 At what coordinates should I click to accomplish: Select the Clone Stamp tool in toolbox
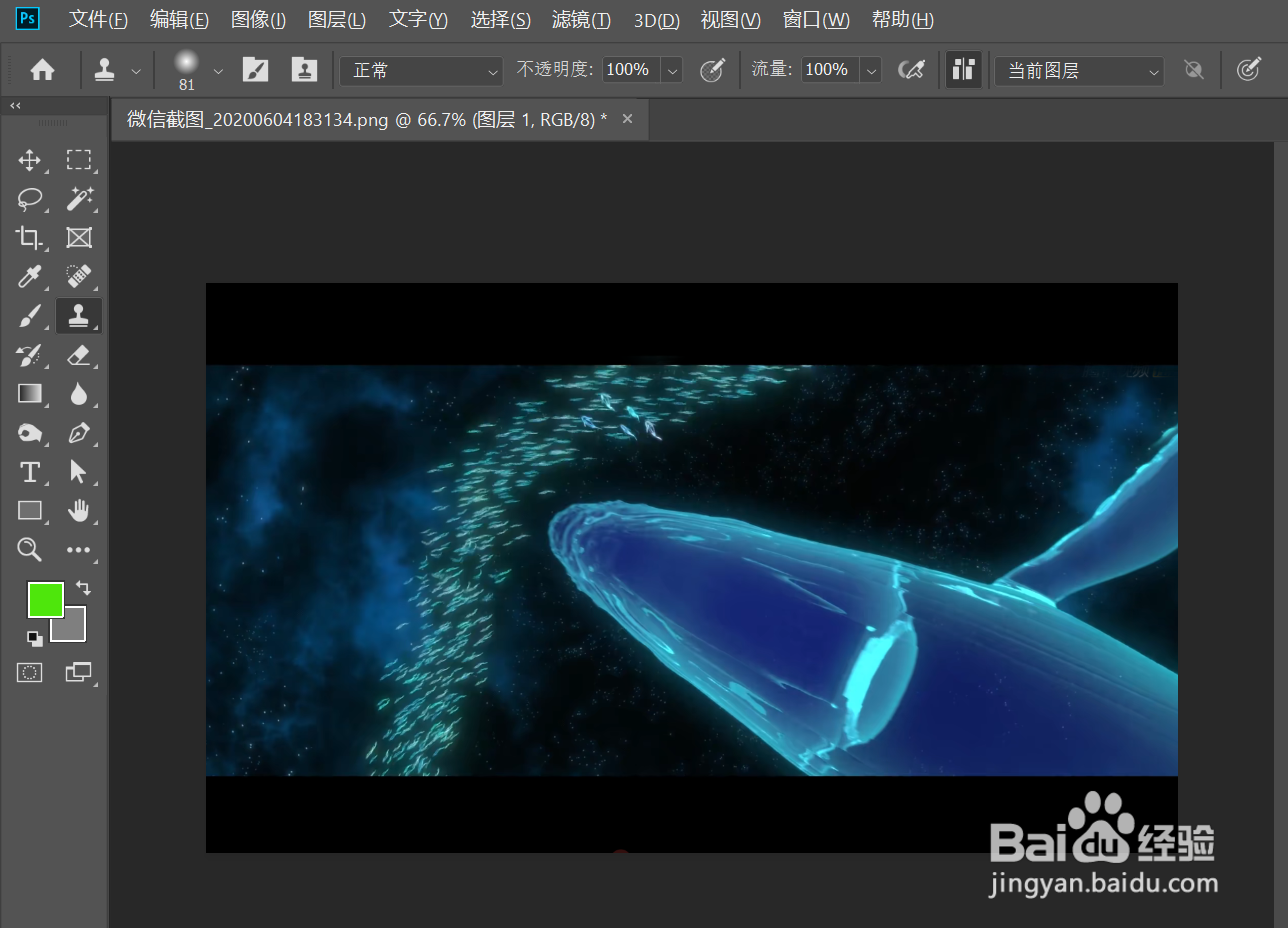(79, 316)
